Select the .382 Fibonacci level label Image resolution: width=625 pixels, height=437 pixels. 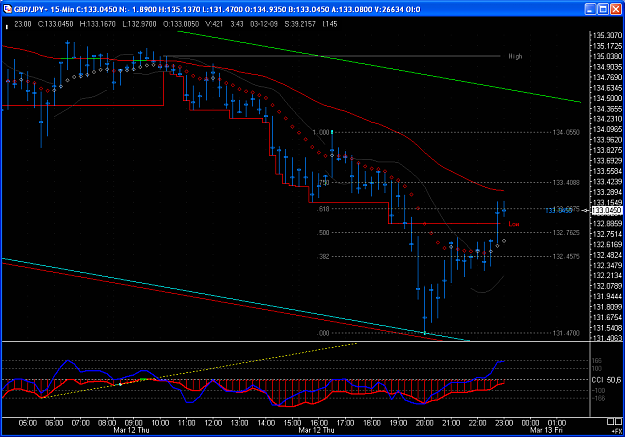pyautogui.click(x=324, y=257)
